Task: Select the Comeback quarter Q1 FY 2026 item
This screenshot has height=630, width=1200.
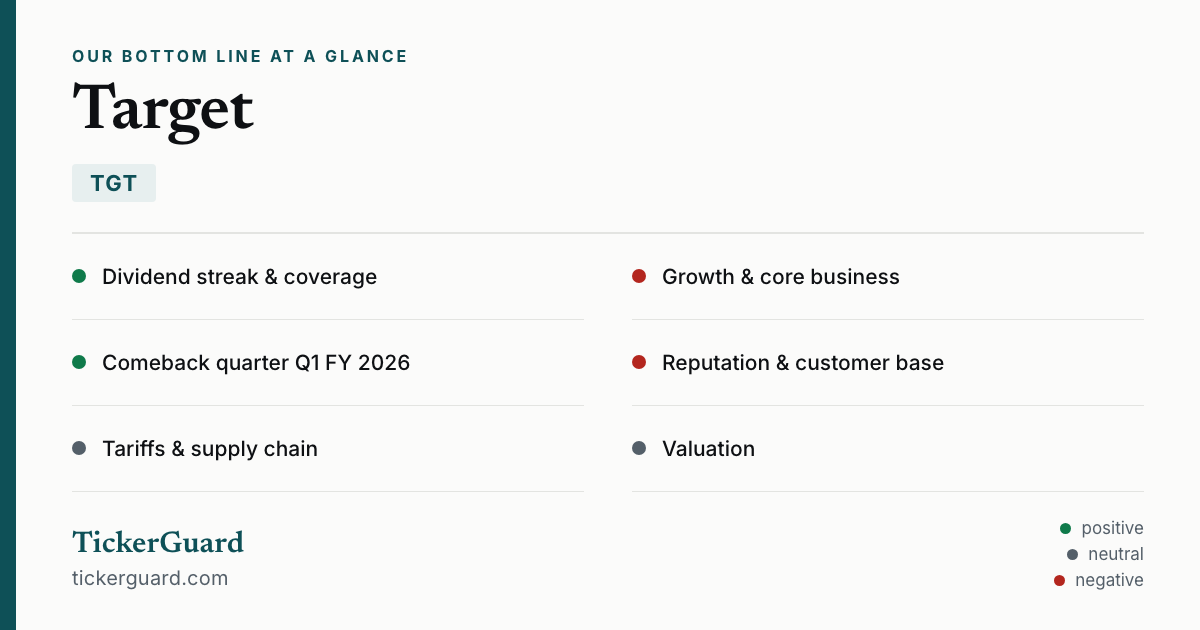Action: [328, 363]
